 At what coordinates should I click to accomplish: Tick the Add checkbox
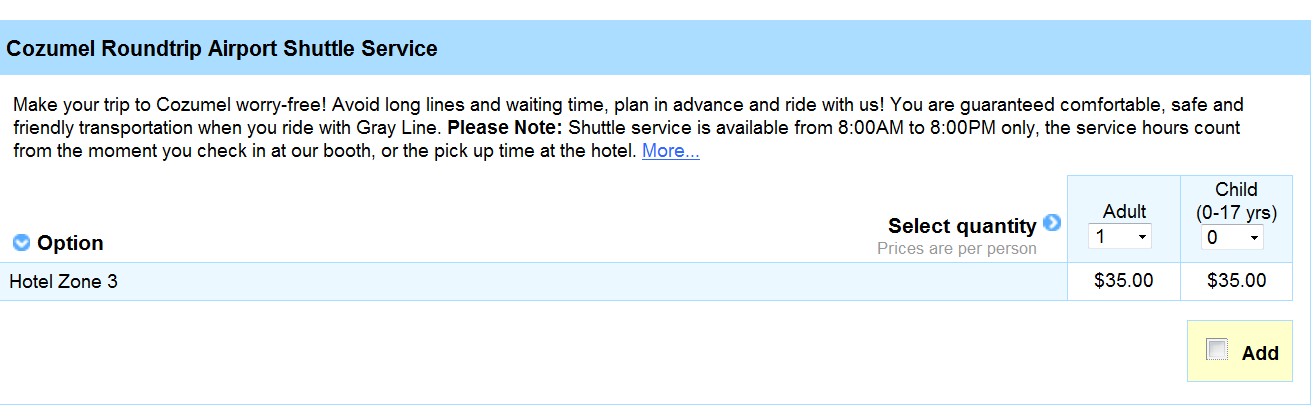1217,349
